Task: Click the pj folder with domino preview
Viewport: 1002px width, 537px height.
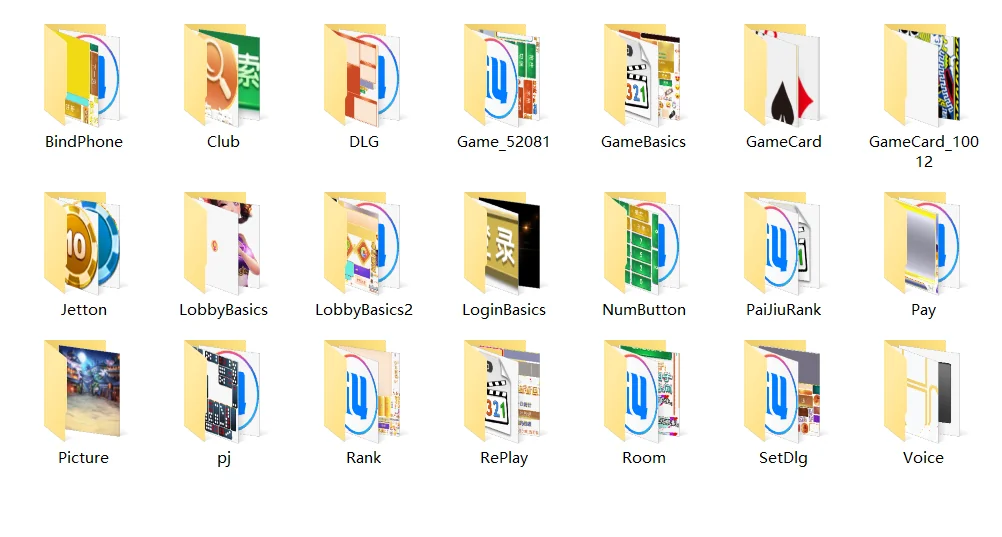Action: (223, 391)
